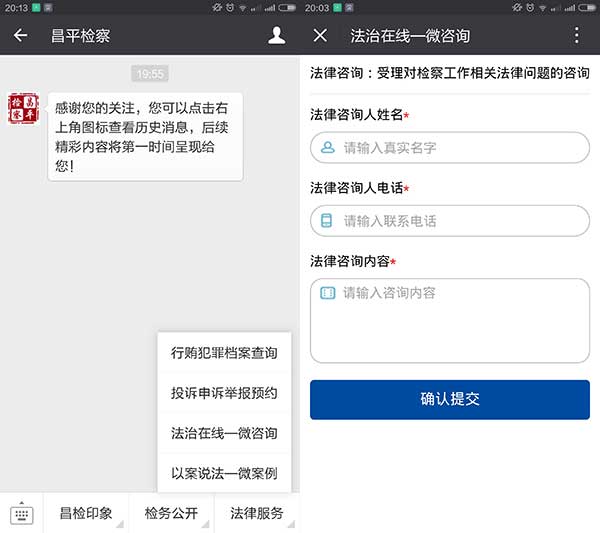Tap the 法治在线—微咨询 page title

tap(410, 36)
